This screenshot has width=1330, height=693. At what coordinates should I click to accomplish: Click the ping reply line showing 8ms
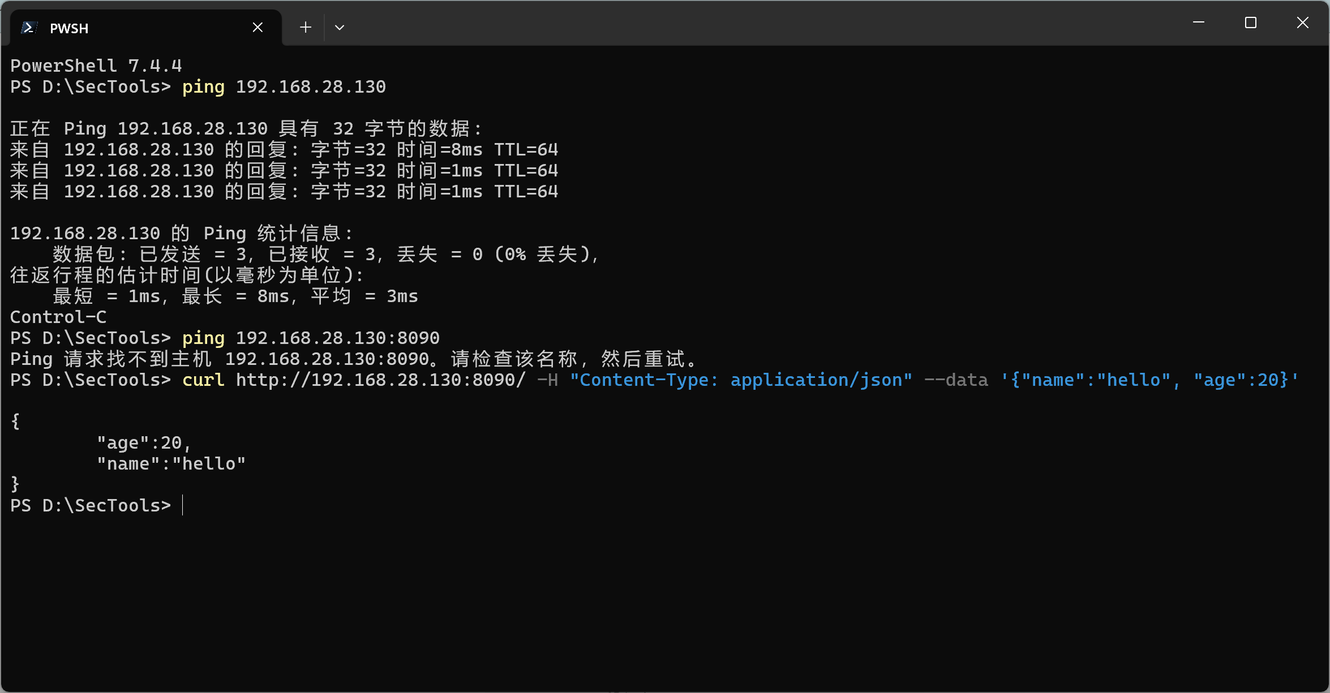(x=284, y=150)
